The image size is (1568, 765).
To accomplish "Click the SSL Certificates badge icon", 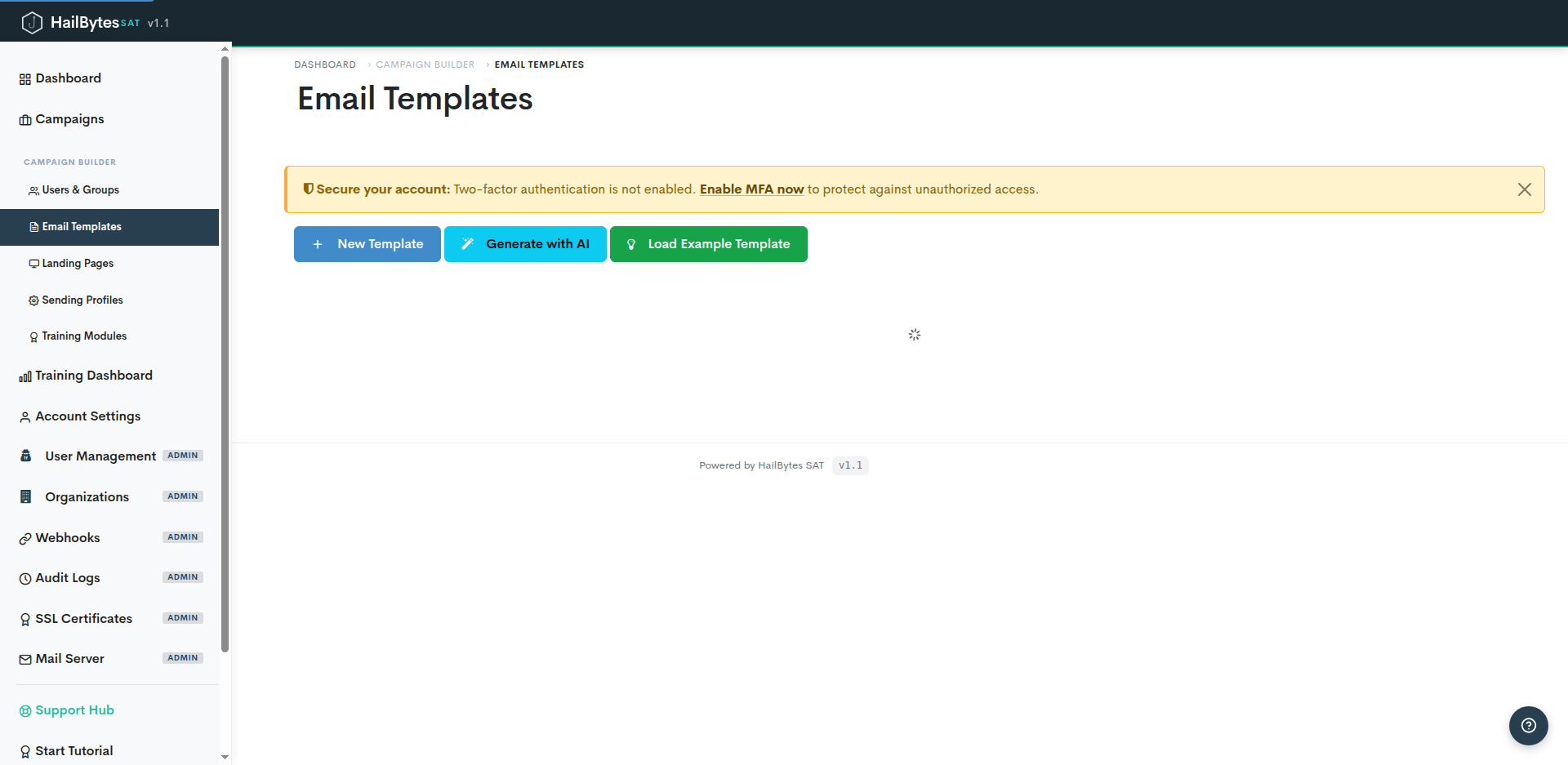I will (x=25, y=620).
